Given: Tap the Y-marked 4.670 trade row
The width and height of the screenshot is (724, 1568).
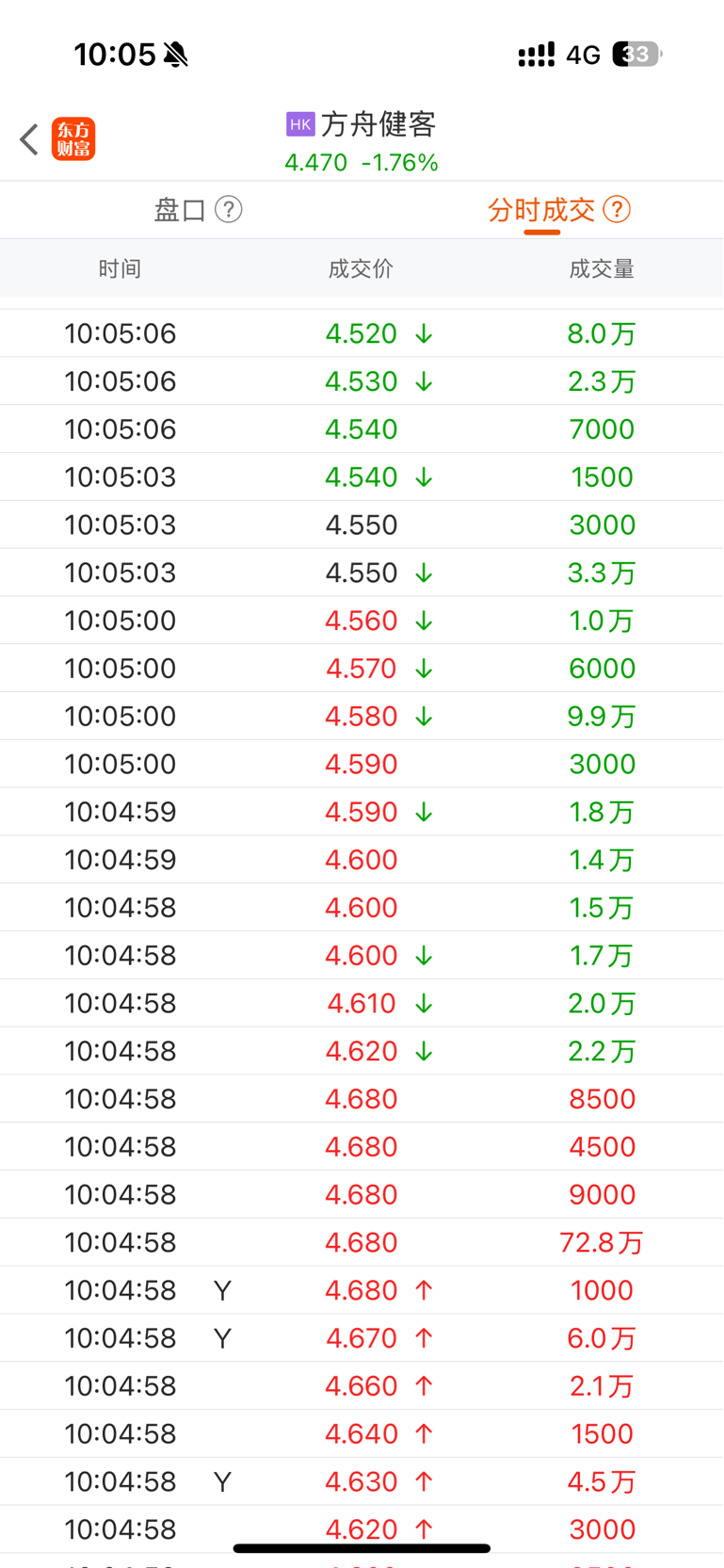Looking at the screenshot, I should 362,1338.
